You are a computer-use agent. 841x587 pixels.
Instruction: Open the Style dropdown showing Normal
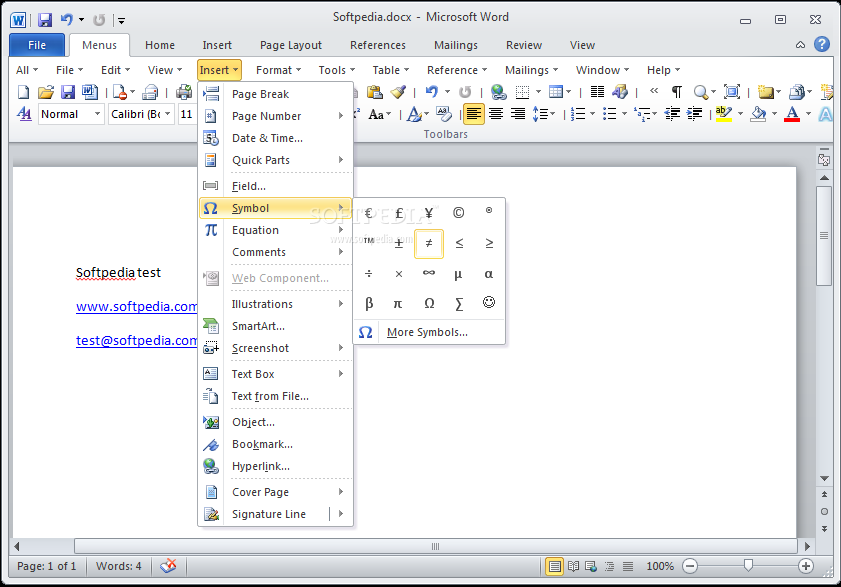(x=70, y=114)
